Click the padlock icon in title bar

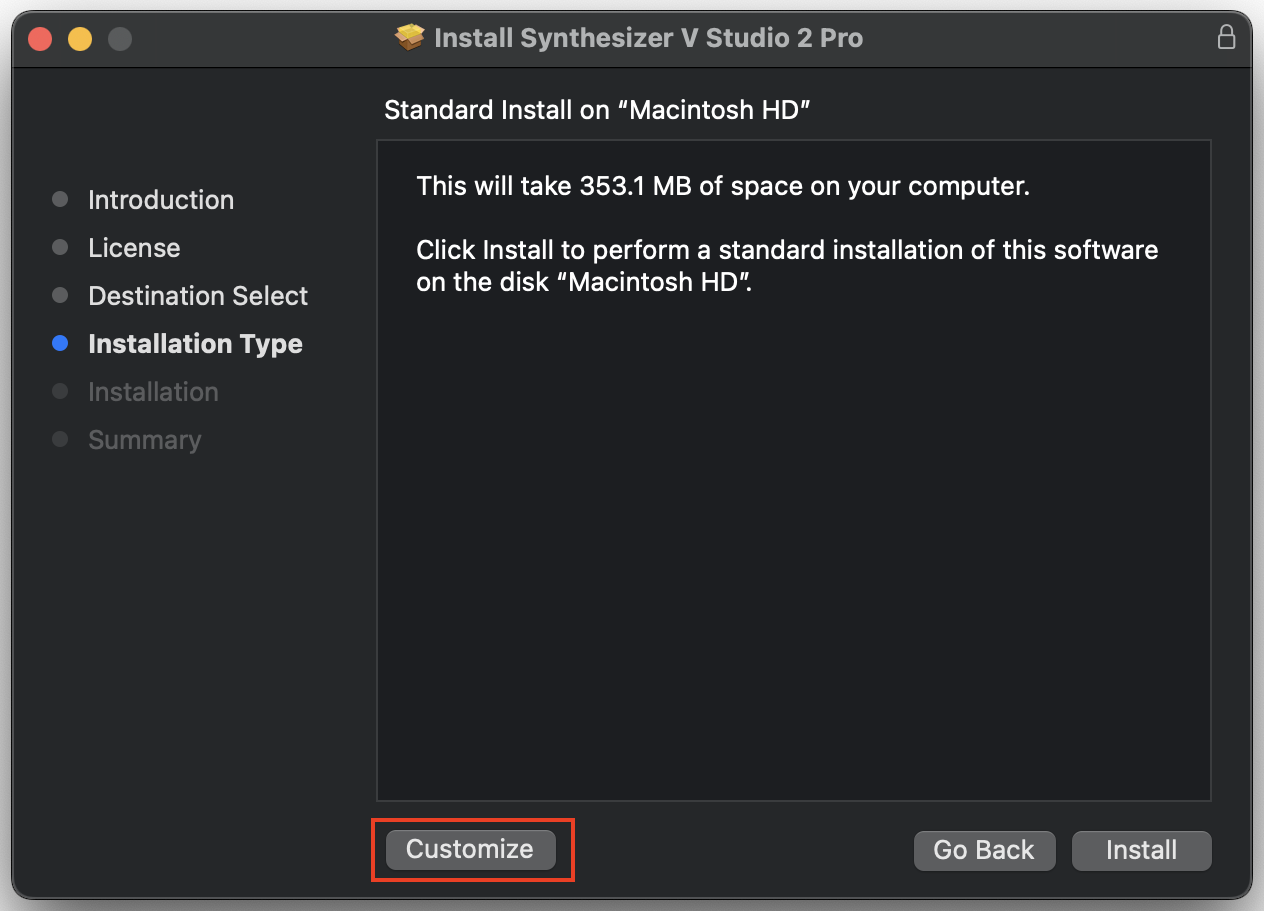1225,38
